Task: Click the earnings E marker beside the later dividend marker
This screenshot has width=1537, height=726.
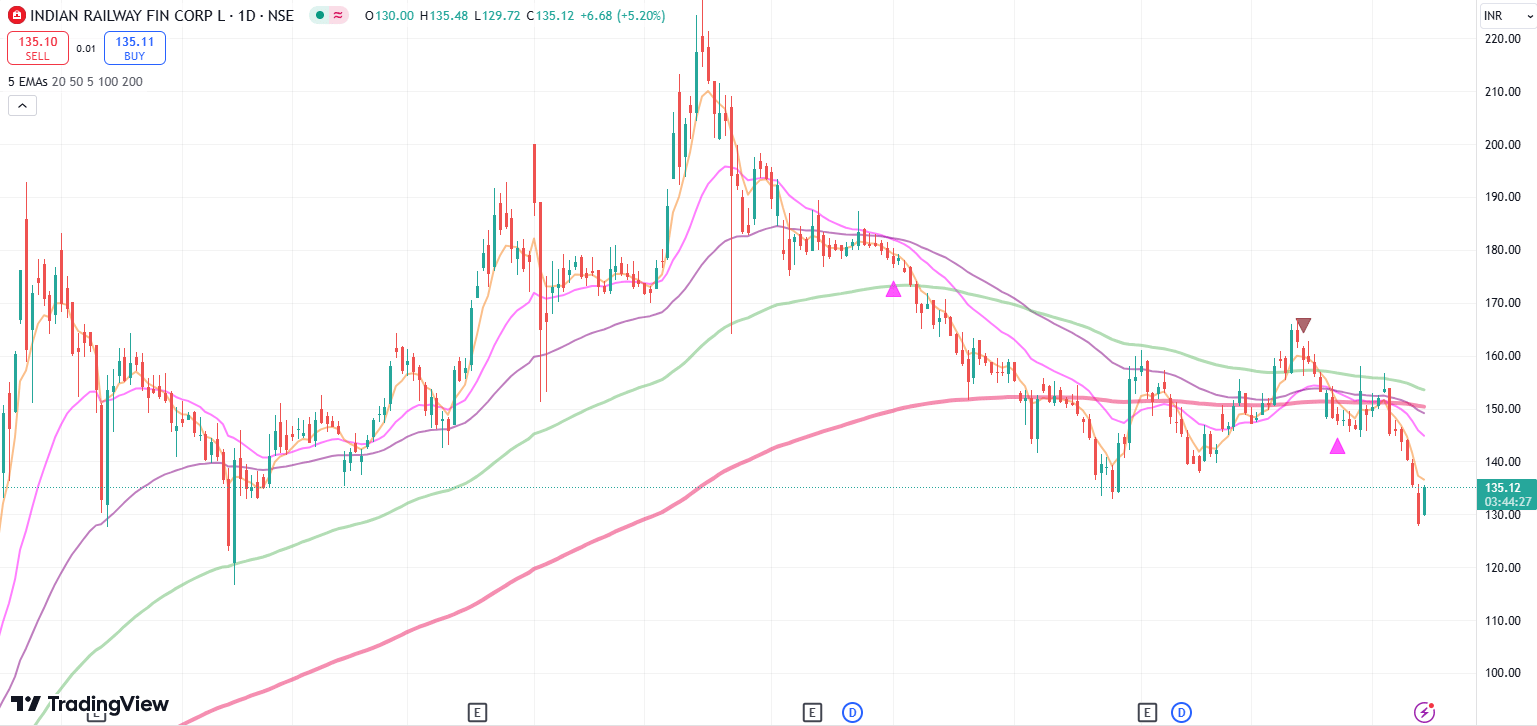Action: 1147,712
